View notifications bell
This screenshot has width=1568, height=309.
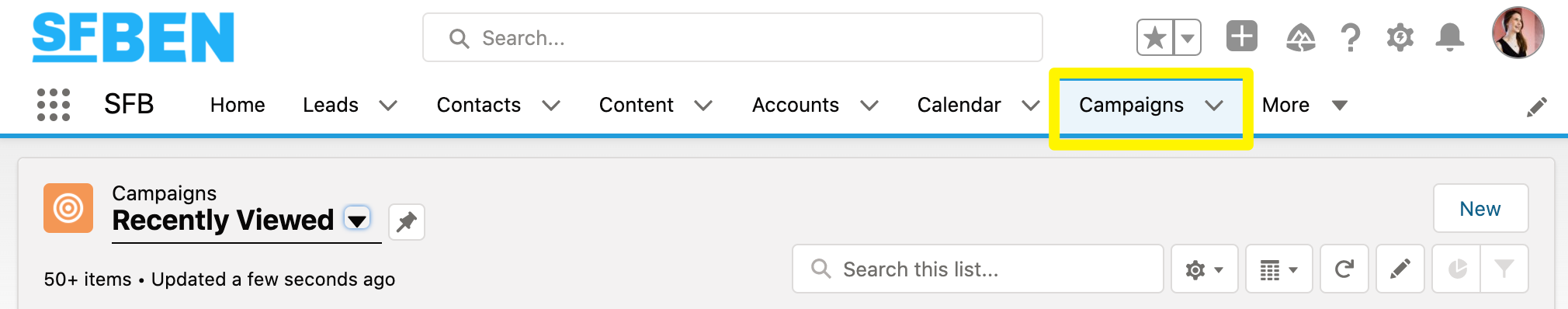click(1450, 37)
